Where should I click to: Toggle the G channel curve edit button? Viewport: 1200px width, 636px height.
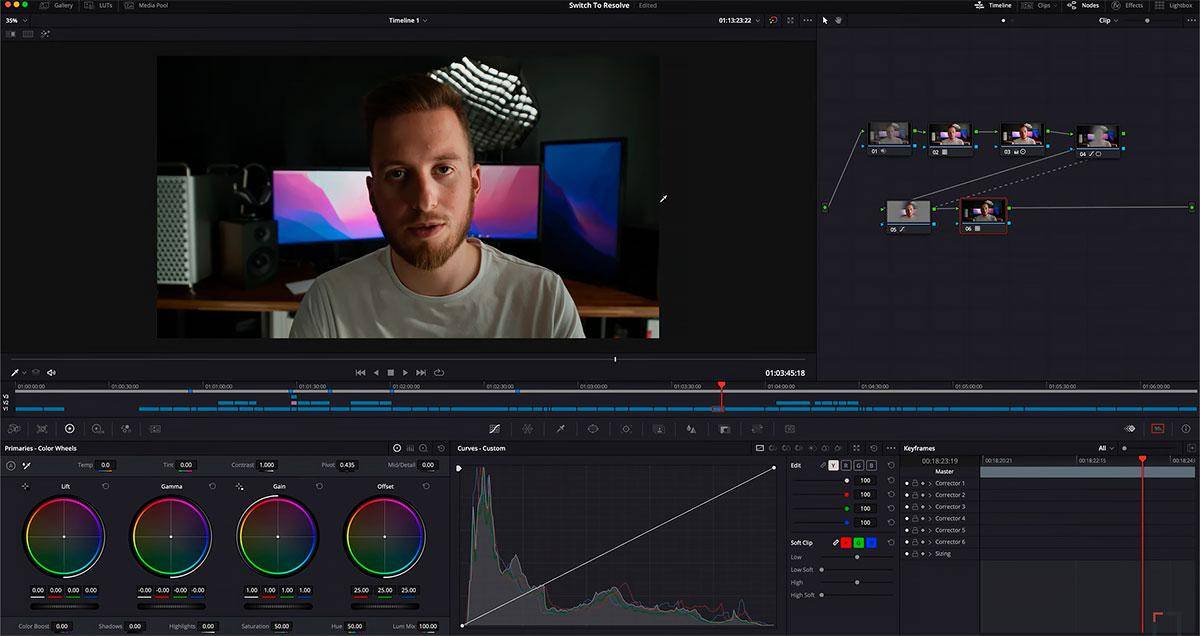[859, 465]
